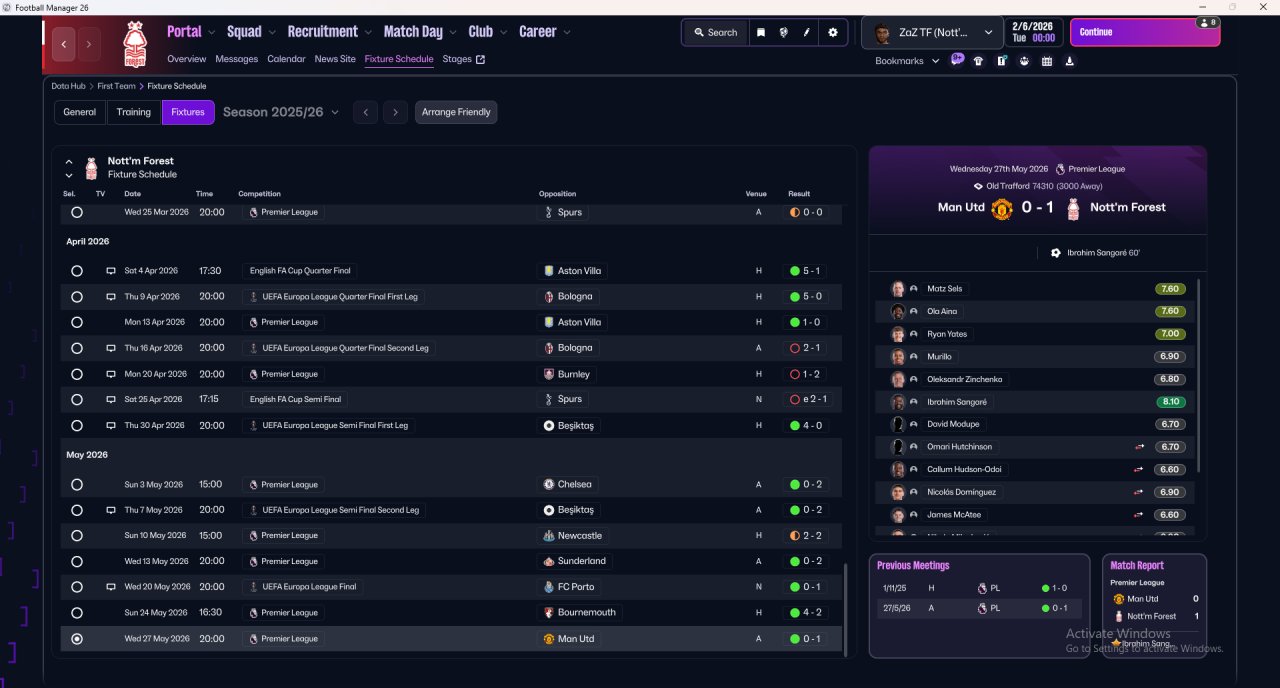Click the back navigation arrow
This screenshot has width=1280, height=688.
click(64, 44)
